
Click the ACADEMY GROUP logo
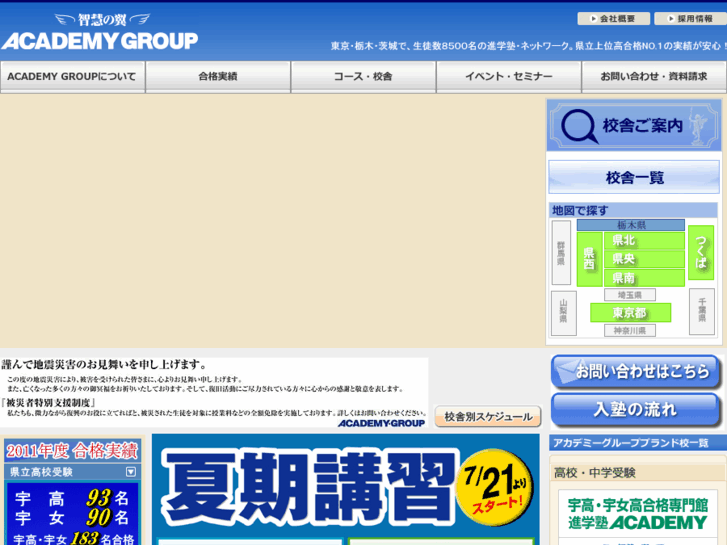[x=100, y=32]
